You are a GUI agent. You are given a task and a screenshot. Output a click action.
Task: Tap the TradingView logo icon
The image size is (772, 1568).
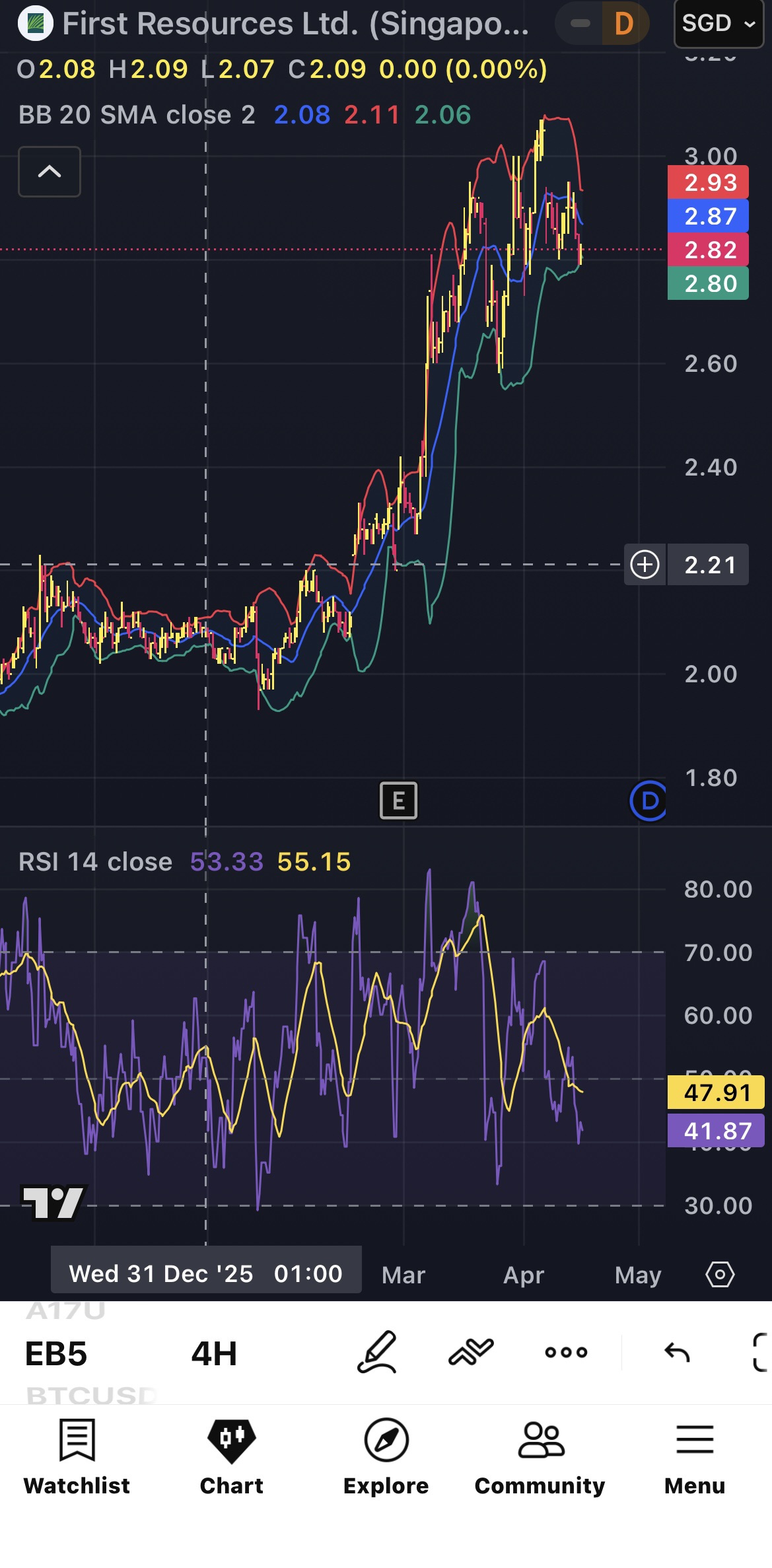(x=54, y=1202)
